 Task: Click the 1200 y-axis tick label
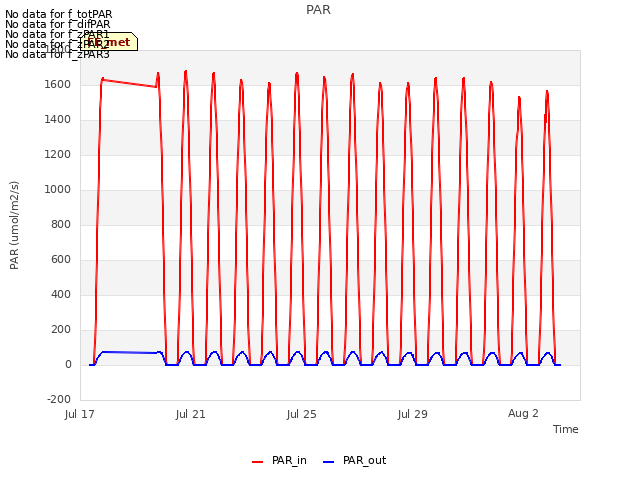pyautogui.click(x=58, y=155)
